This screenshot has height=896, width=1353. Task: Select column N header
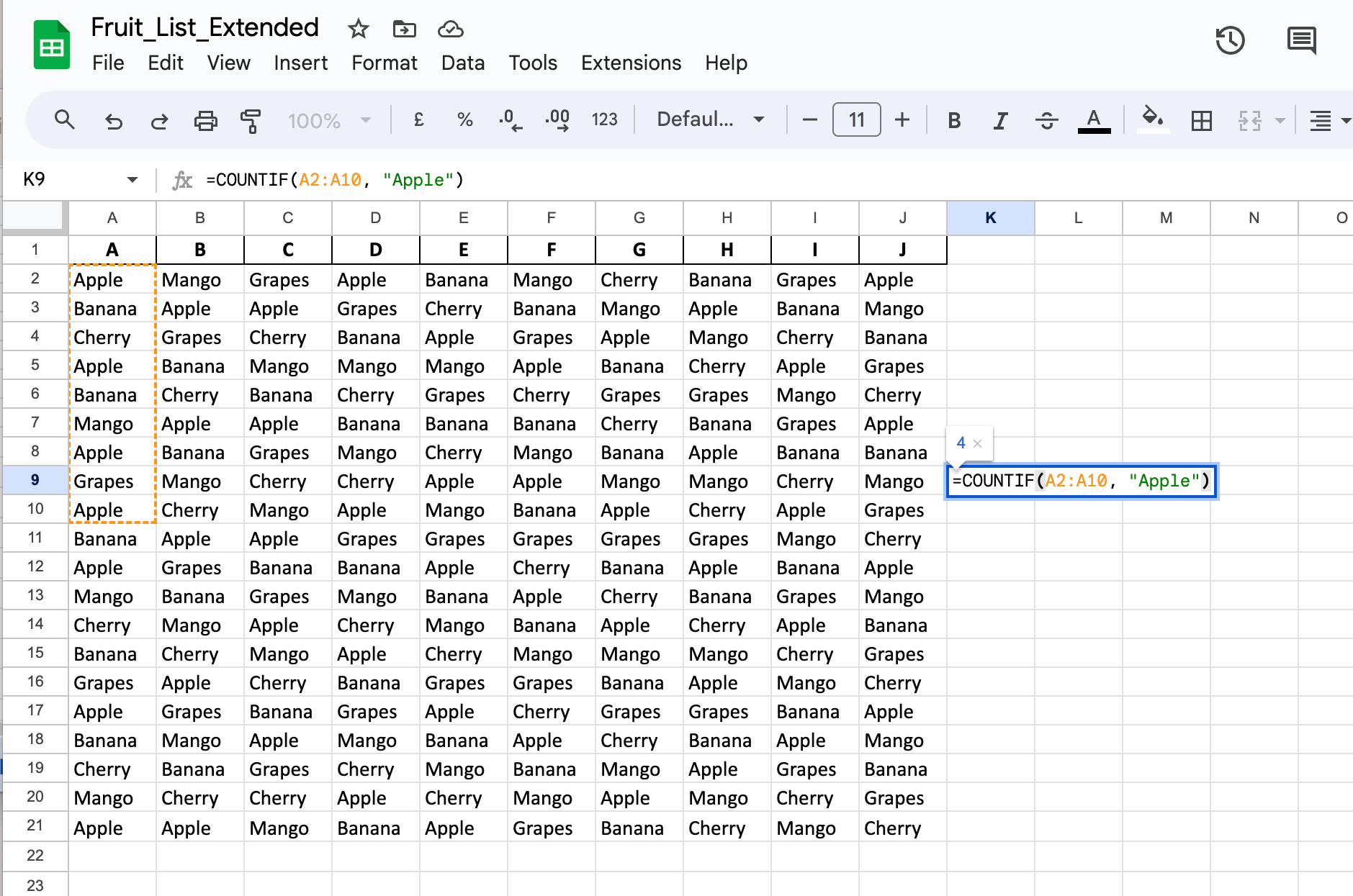(1254, 218)
